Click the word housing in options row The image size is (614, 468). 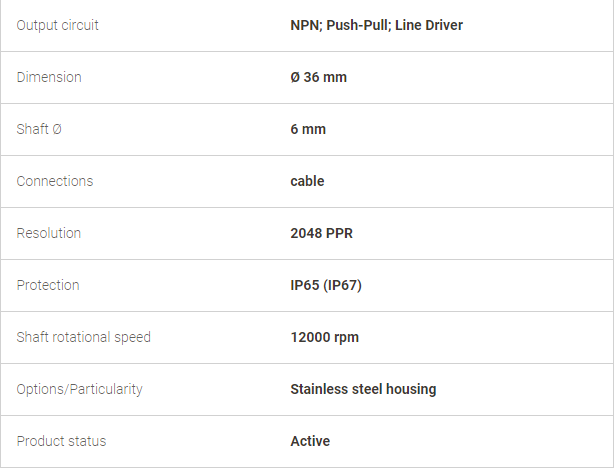[x=411, y=389]
